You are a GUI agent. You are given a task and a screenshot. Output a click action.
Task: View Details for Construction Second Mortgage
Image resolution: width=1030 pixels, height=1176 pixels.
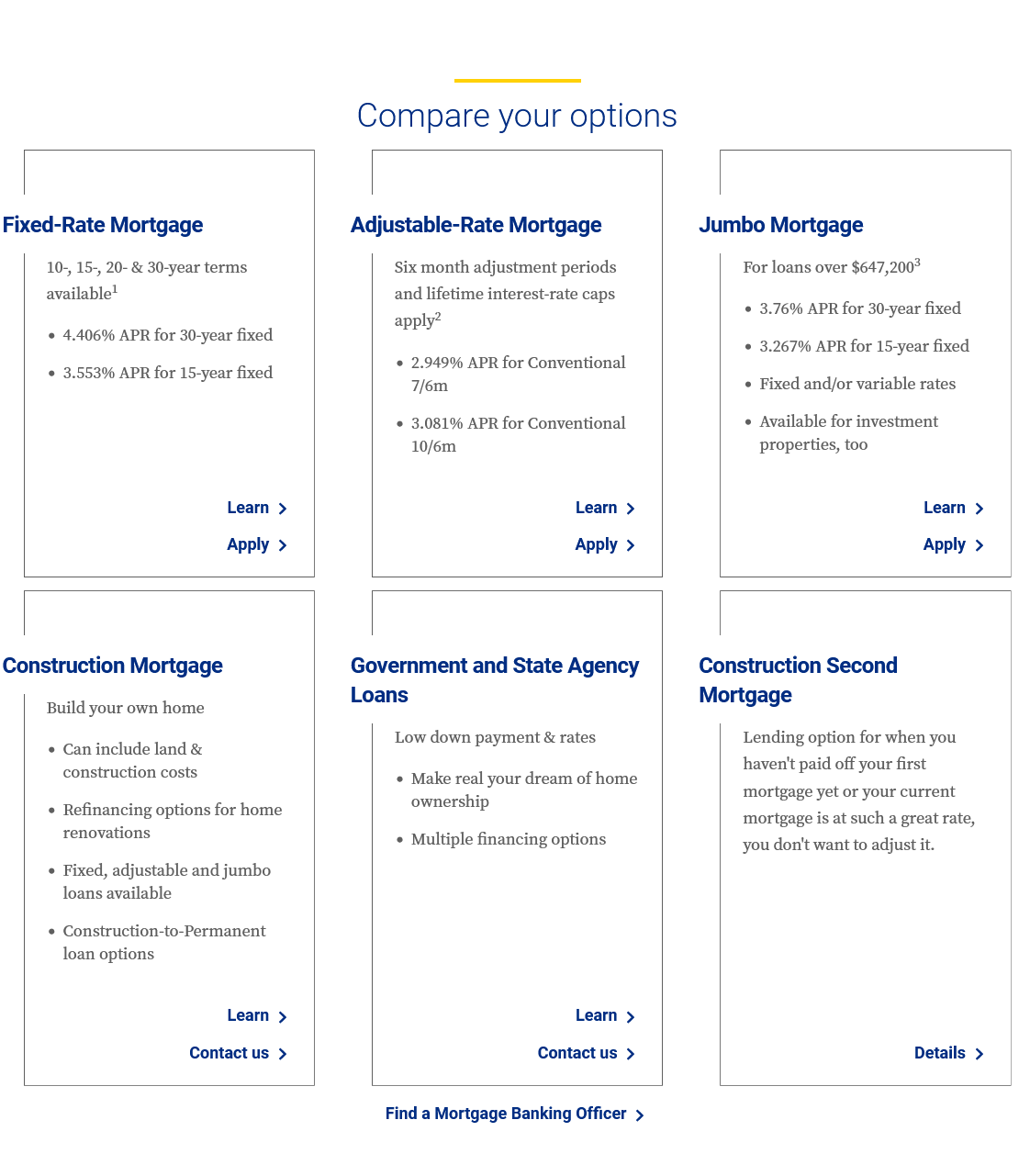click(x=939, y=1053)
